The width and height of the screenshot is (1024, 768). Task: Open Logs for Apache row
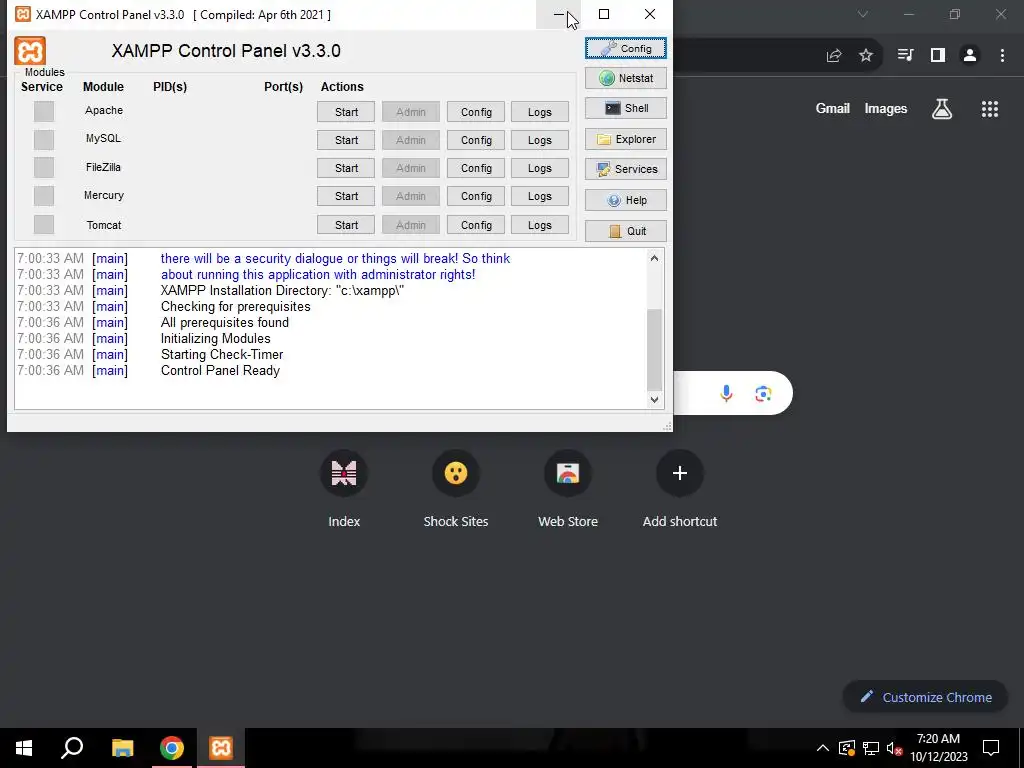click(539, 112)
